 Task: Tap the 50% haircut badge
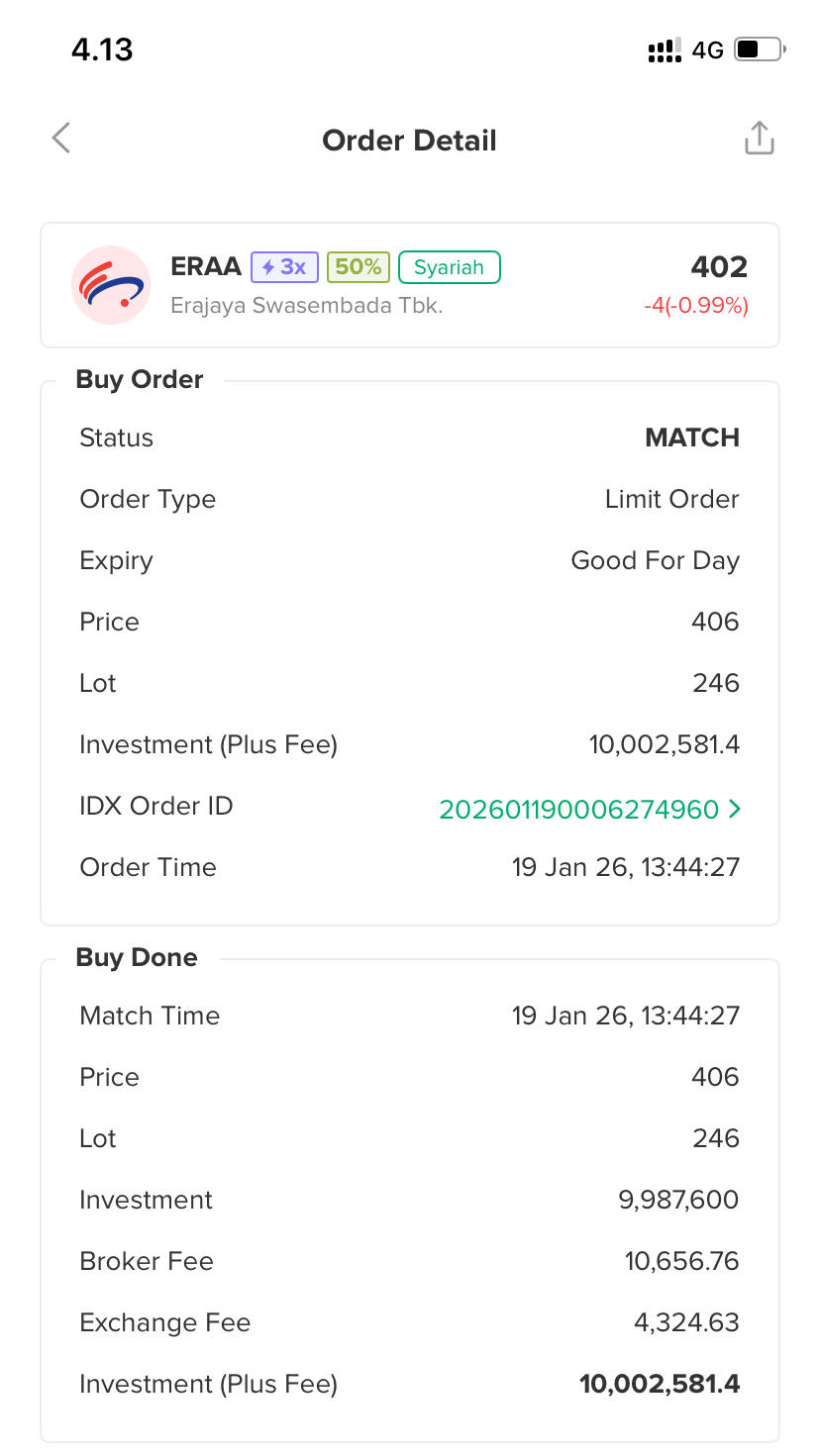(x=358, y=267)
